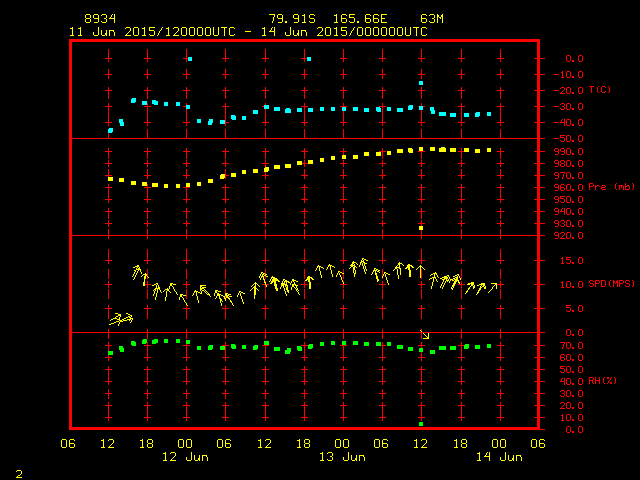Click the 980.0 pressure tick value

pos(569,164)
